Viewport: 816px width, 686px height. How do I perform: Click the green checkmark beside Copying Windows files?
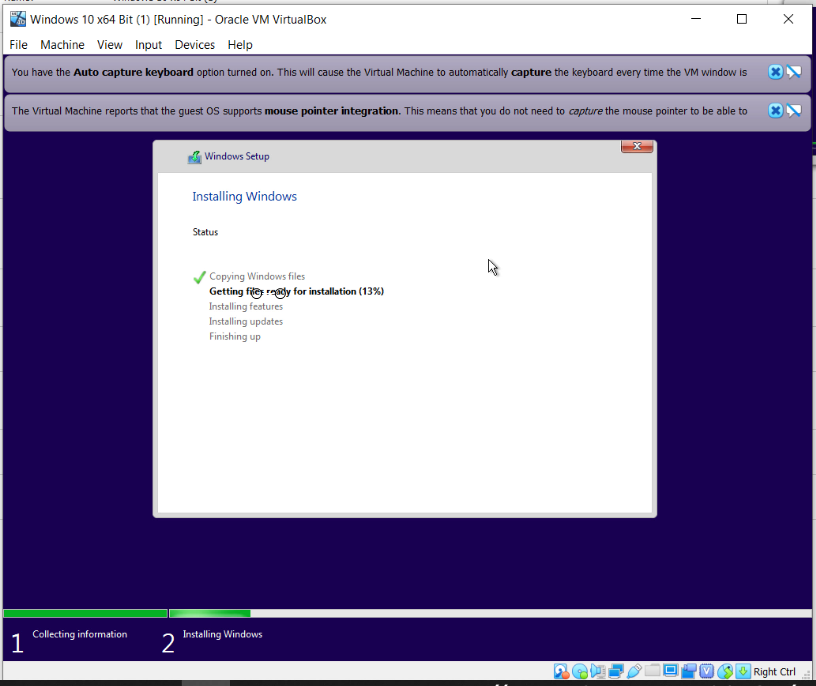199,277
